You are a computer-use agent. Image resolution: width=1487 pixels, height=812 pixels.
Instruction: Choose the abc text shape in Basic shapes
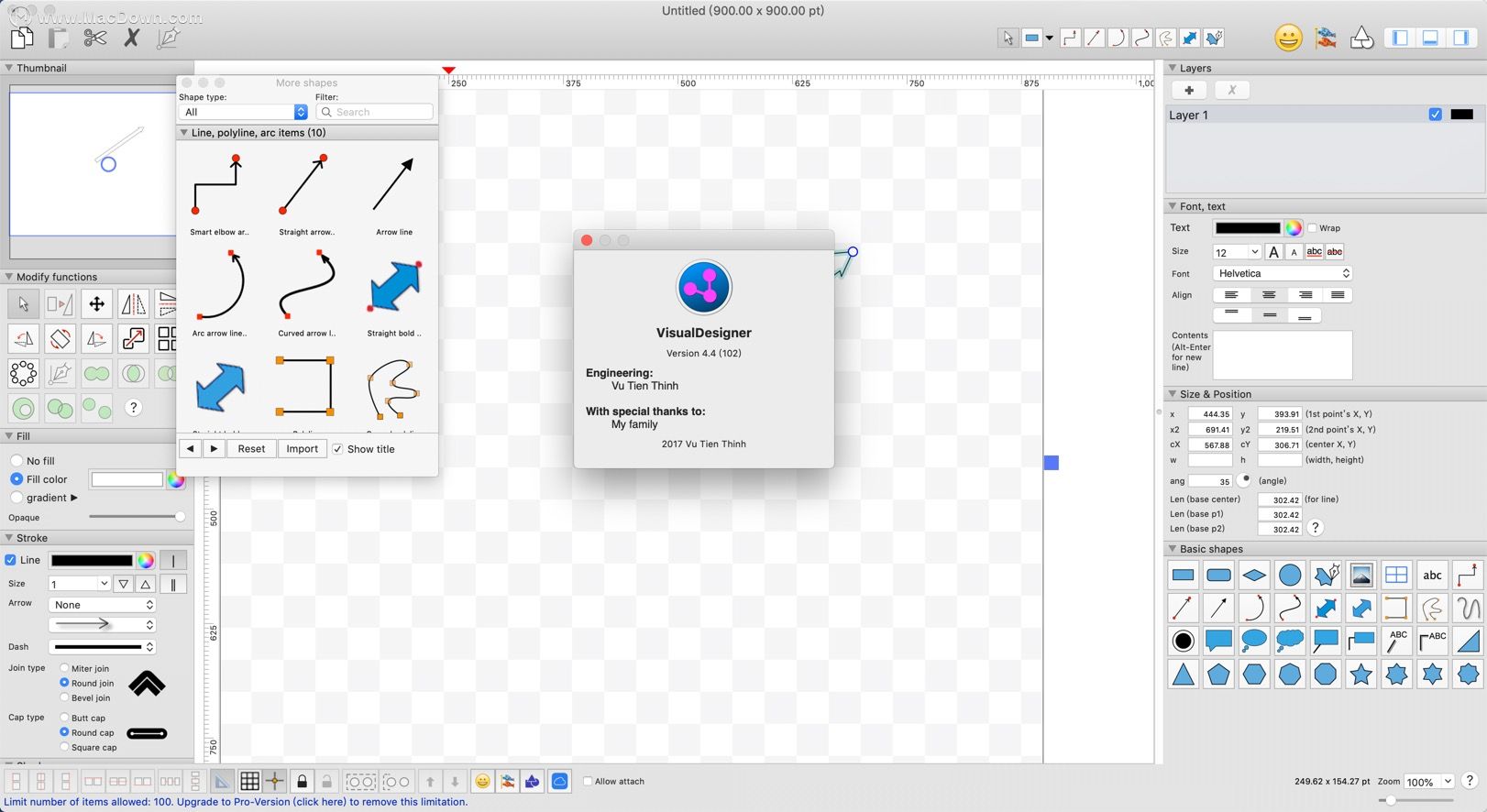[x=1432, y=576]
